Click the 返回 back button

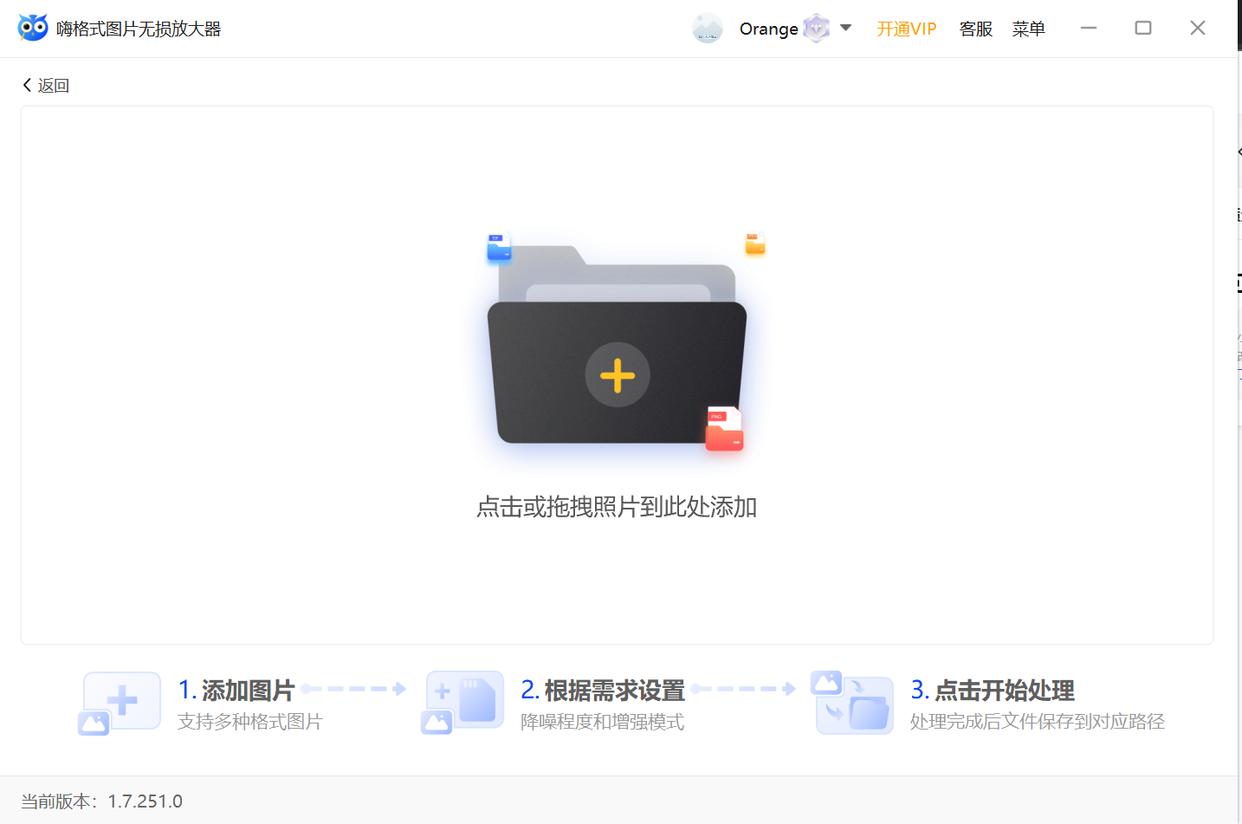[x=45, y=85]
